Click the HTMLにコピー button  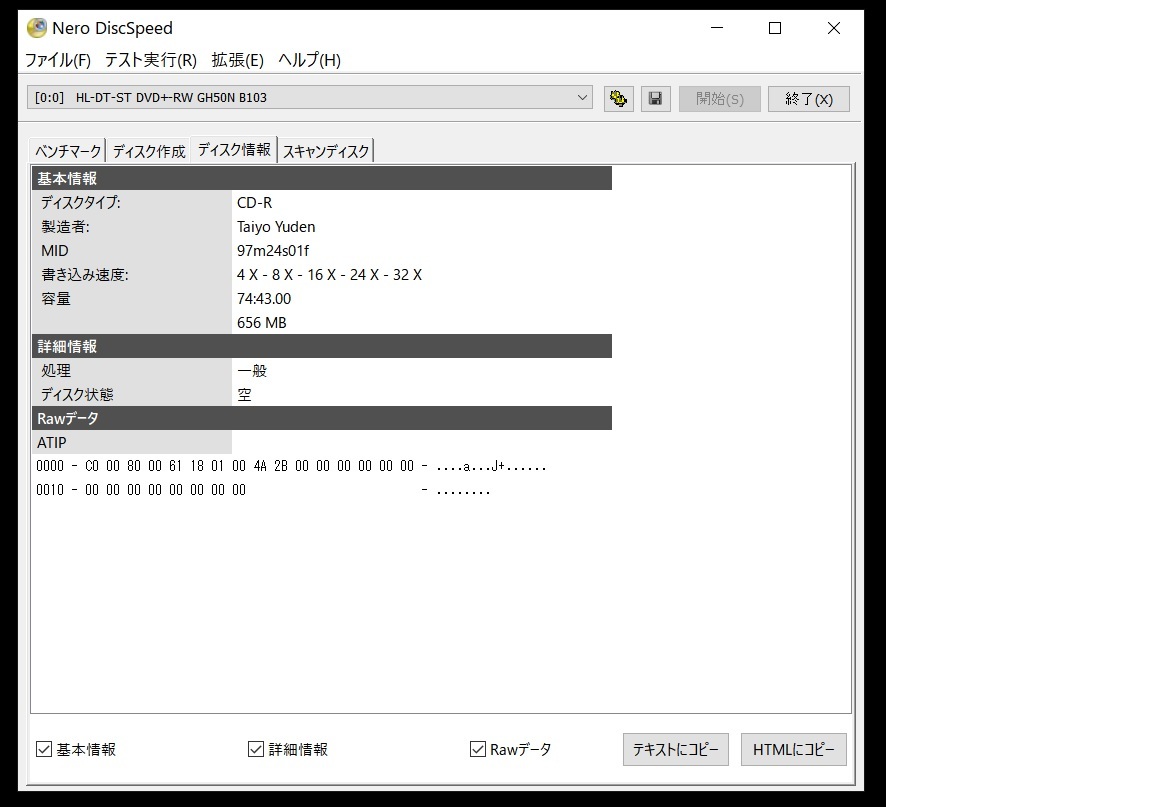pyautogui.click(x=793, y=750)
